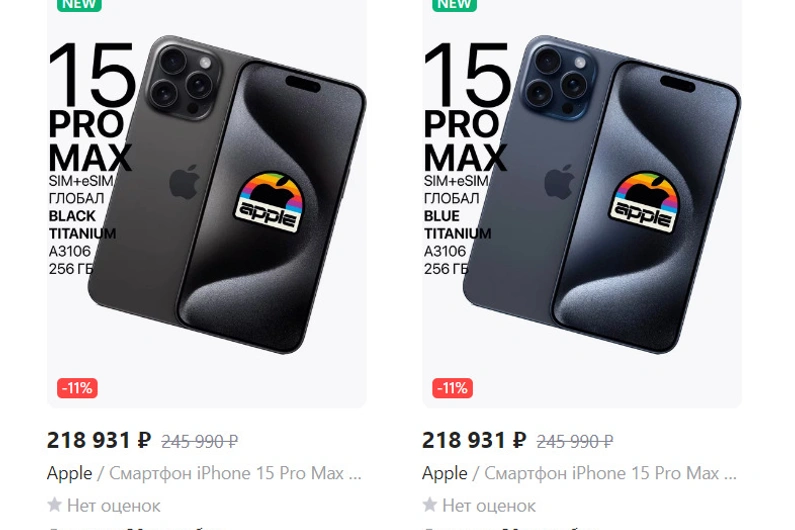
Task: Open the Black Titanium iPhone 15 Pro Max image
Action: (207, 203)
